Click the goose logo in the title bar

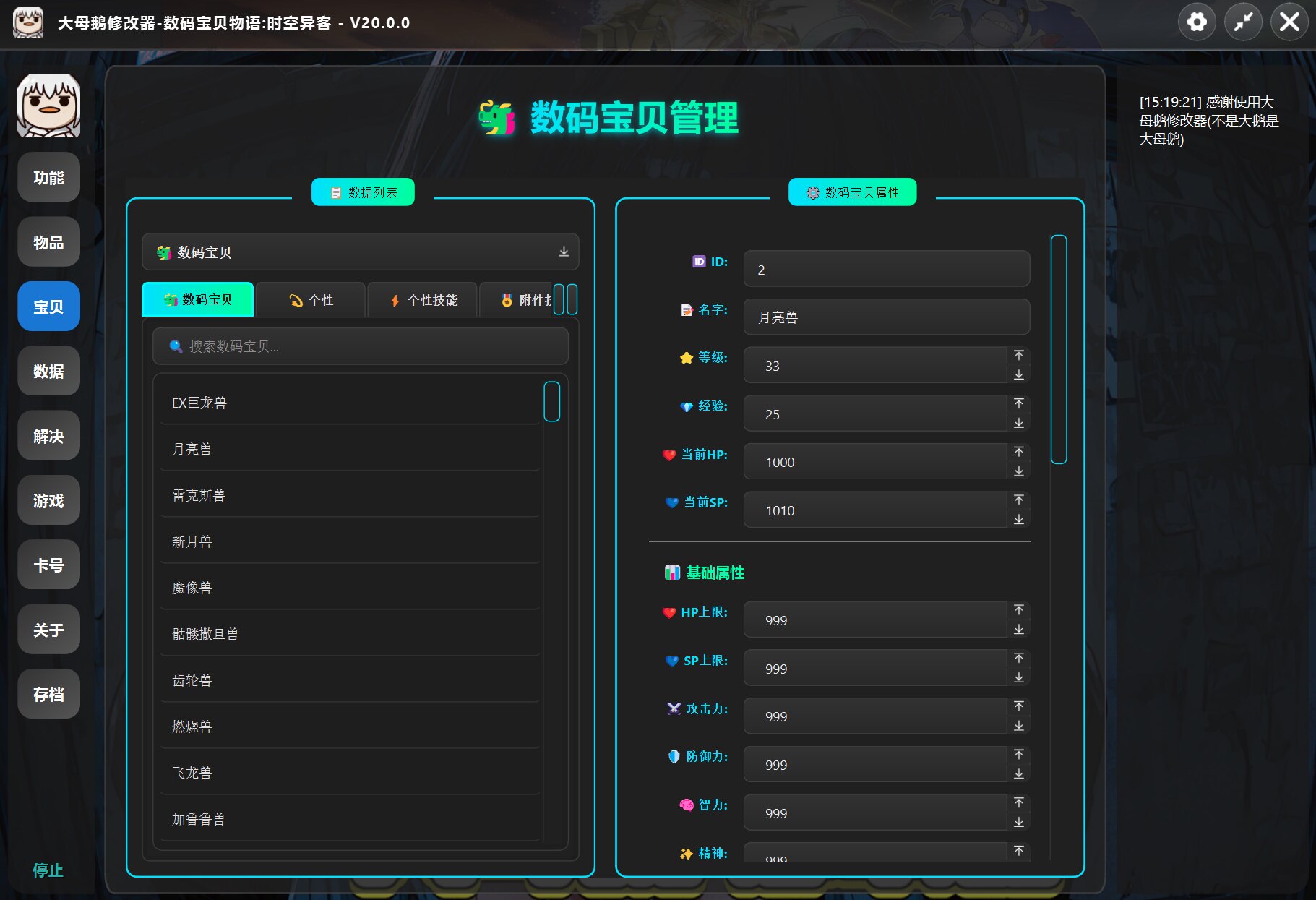click(x=28, y=22)
